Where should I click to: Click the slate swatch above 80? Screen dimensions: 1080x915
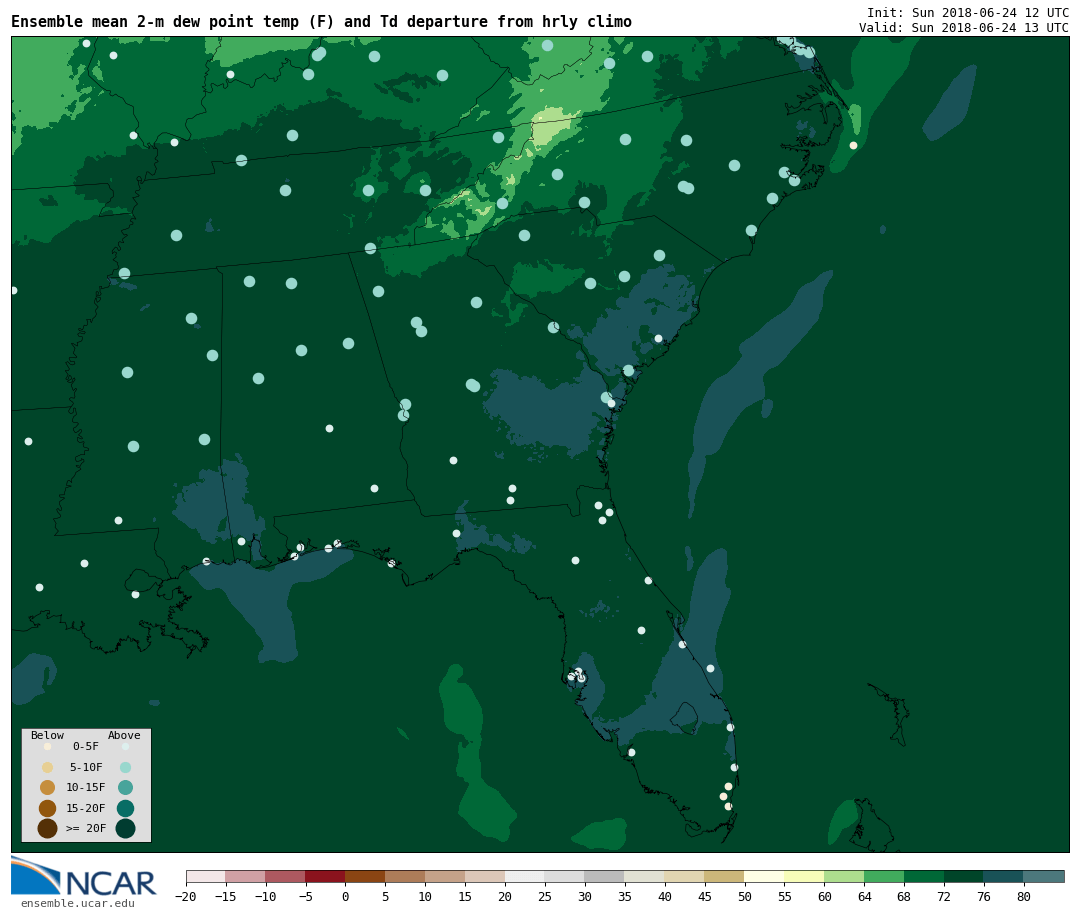point(1044,876)
